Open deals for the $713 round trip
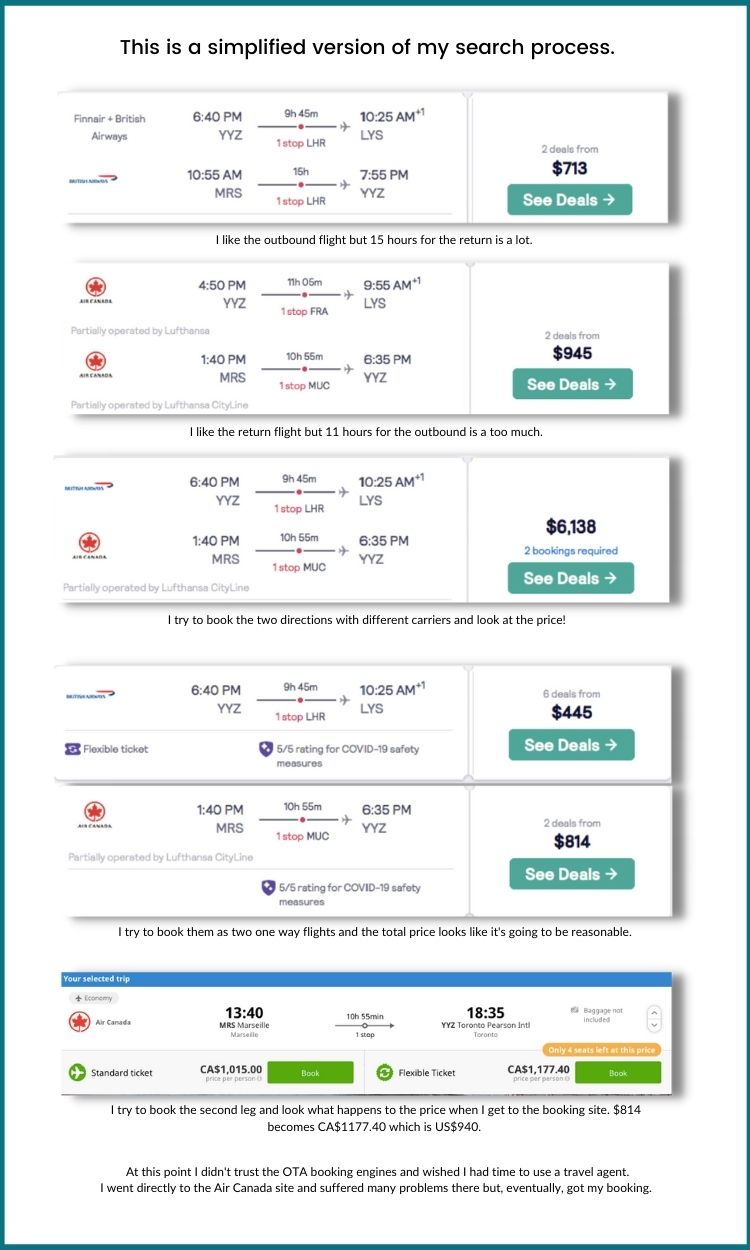The image size is (750, 1250). coord(571,199)
